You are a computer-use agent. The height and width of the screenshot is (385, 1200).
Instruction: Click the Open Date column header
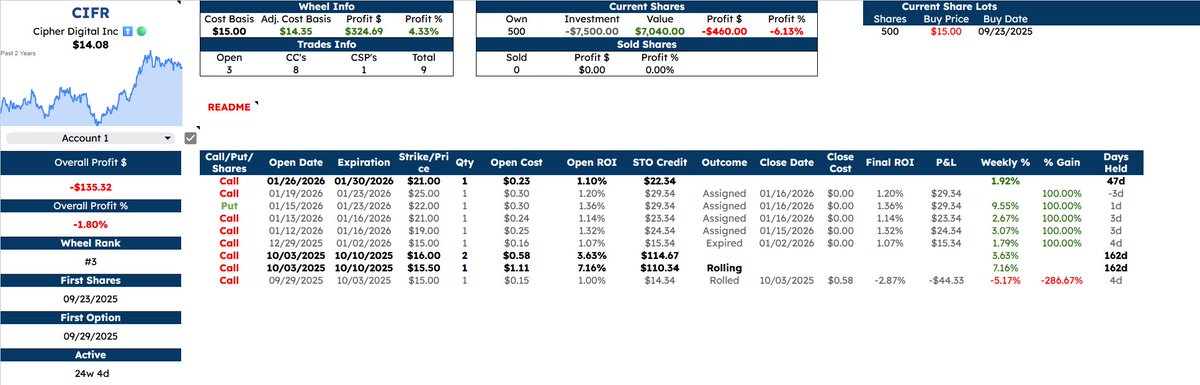pyautogui.click(x=296, y=162)
